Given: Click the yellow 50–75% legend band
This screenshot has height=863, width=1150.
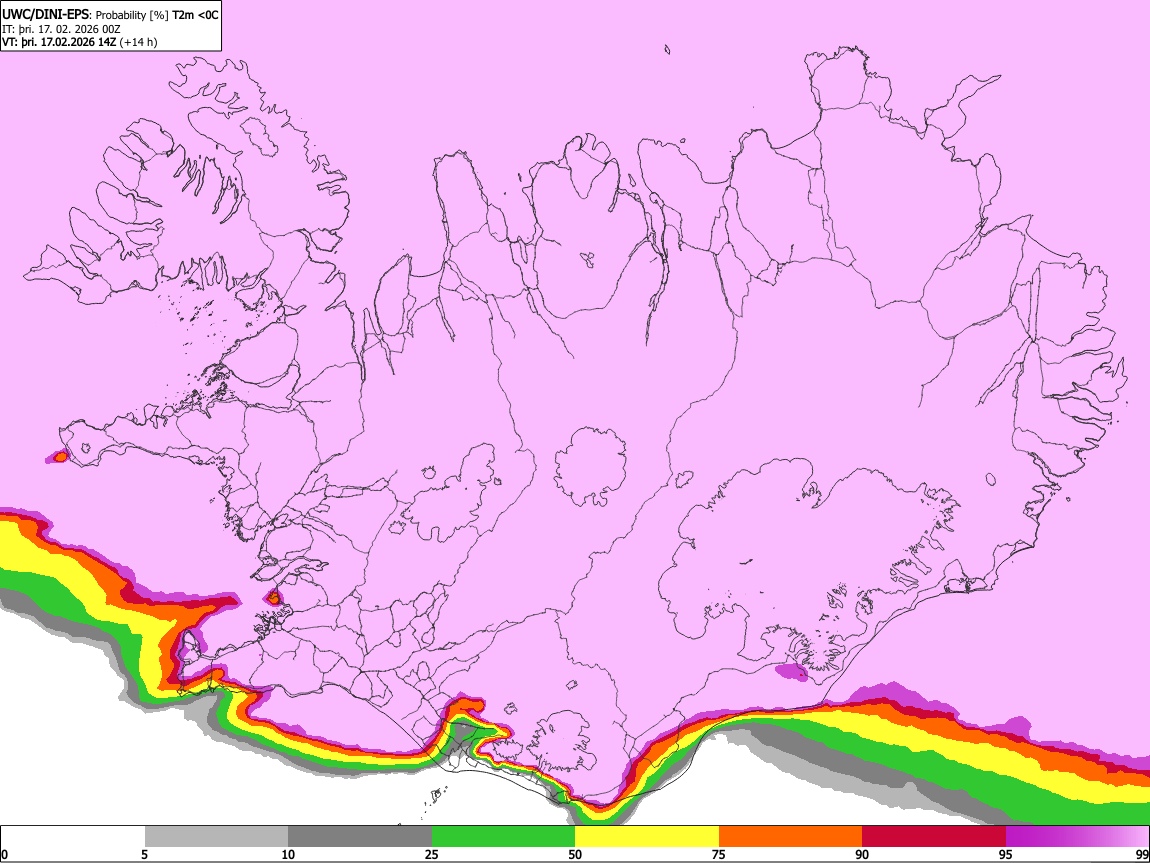Looking at the screenshot, I should pos(647,837).
